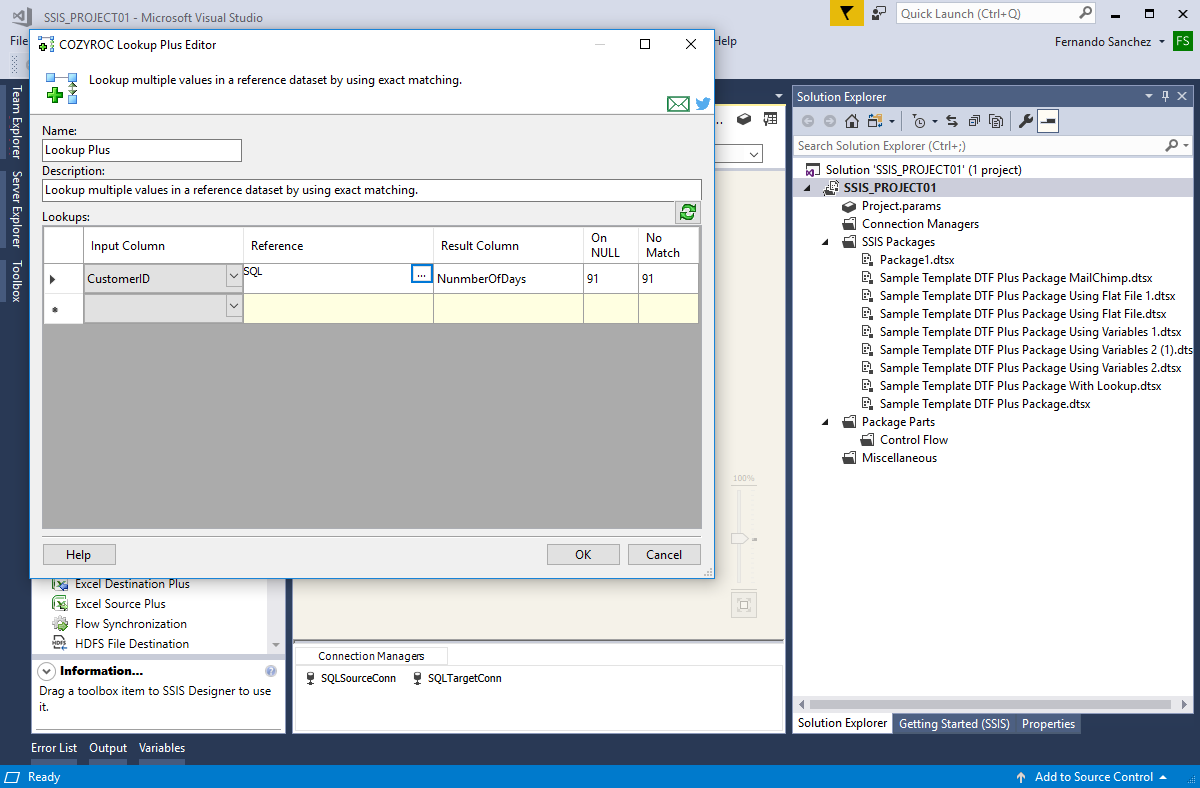
Task: Select Package1.dtsx in Solution Explorer
Action: pyautogui.click(x=917, y=260)
